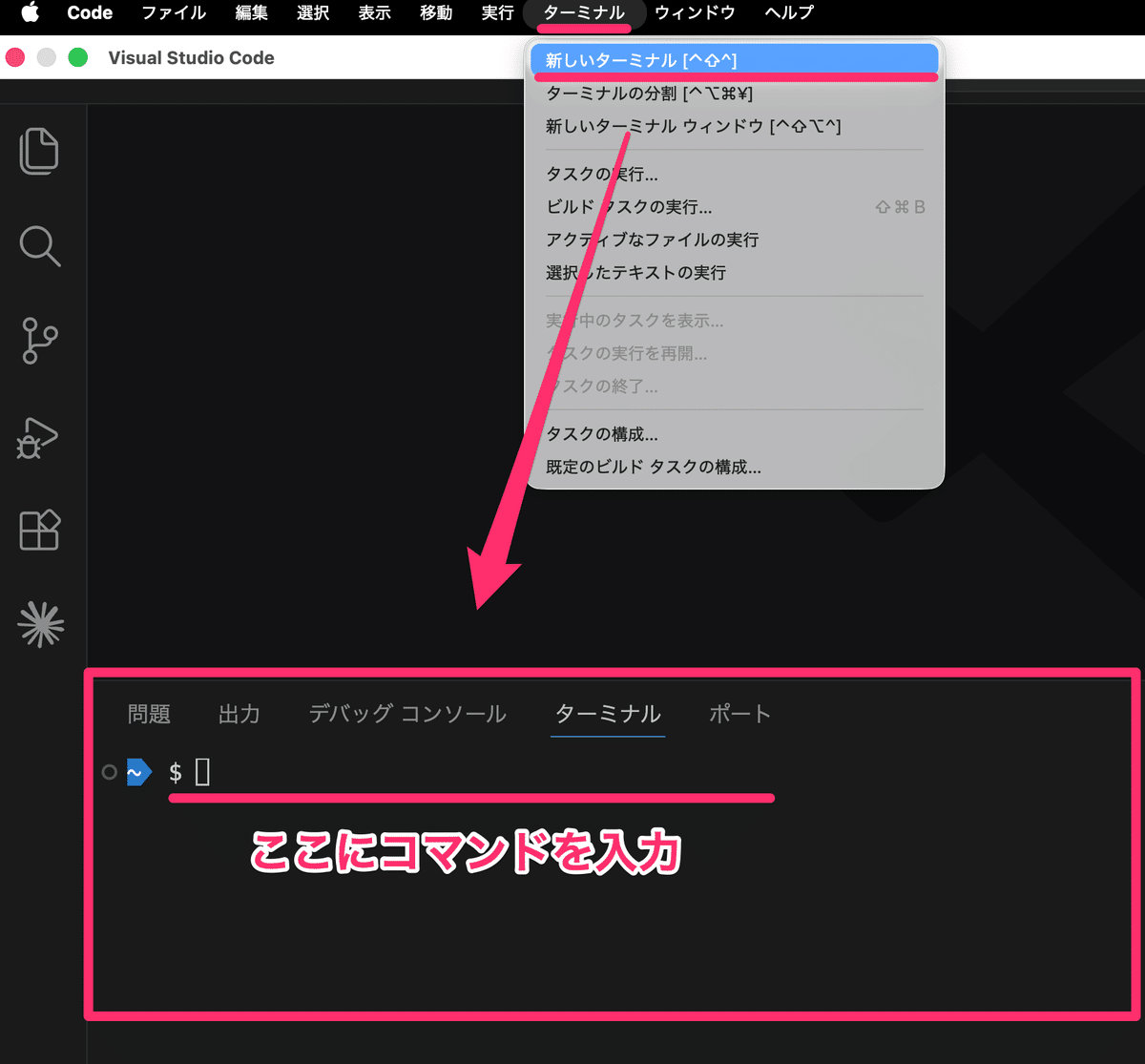The width and height of the screenshot is (1145, 1064).
Task: Switch to the ポート panel tab
Action: pyautogui.click(x=740, y=714)
